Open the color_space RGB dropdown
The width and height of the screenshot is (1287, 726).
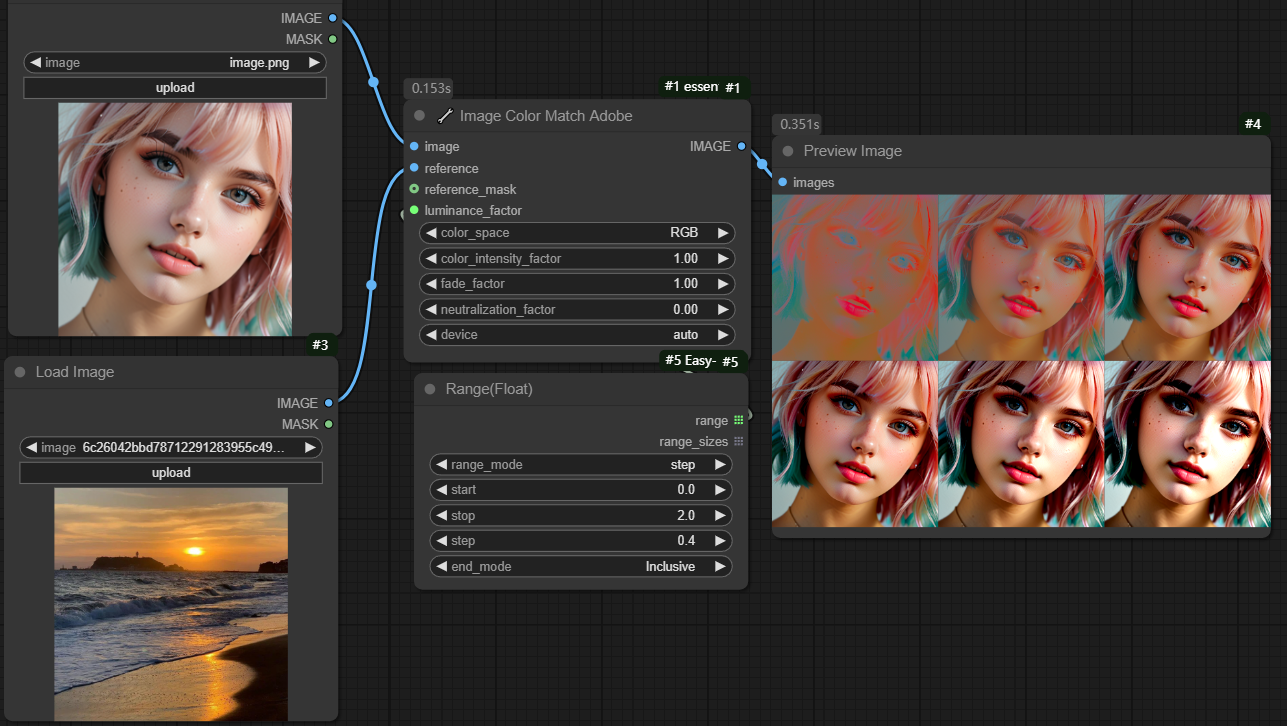click(x=577, y=233)
